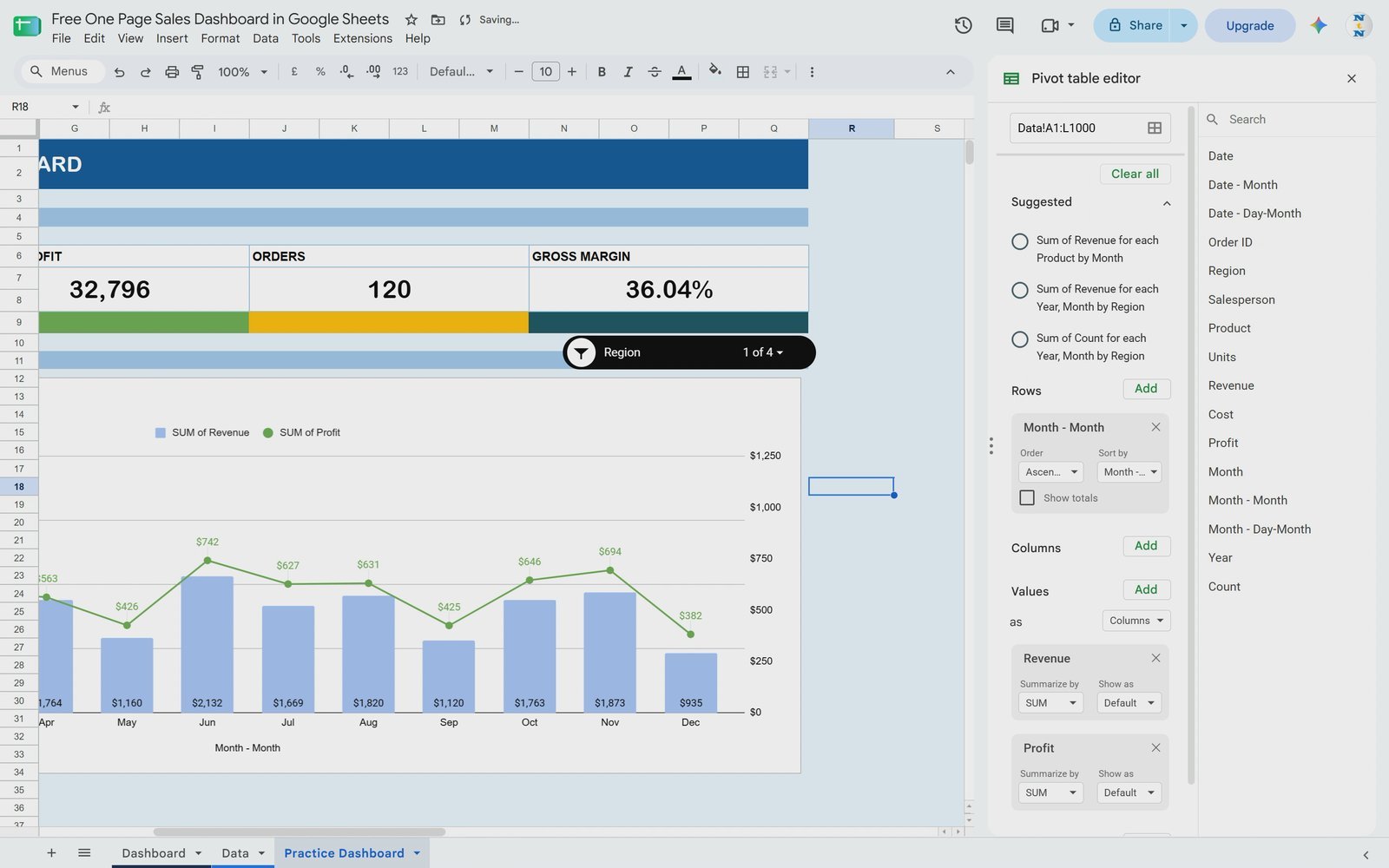Click the Name box showing R18
This screenshot has height=868, width=1389.
click(43, 107)
